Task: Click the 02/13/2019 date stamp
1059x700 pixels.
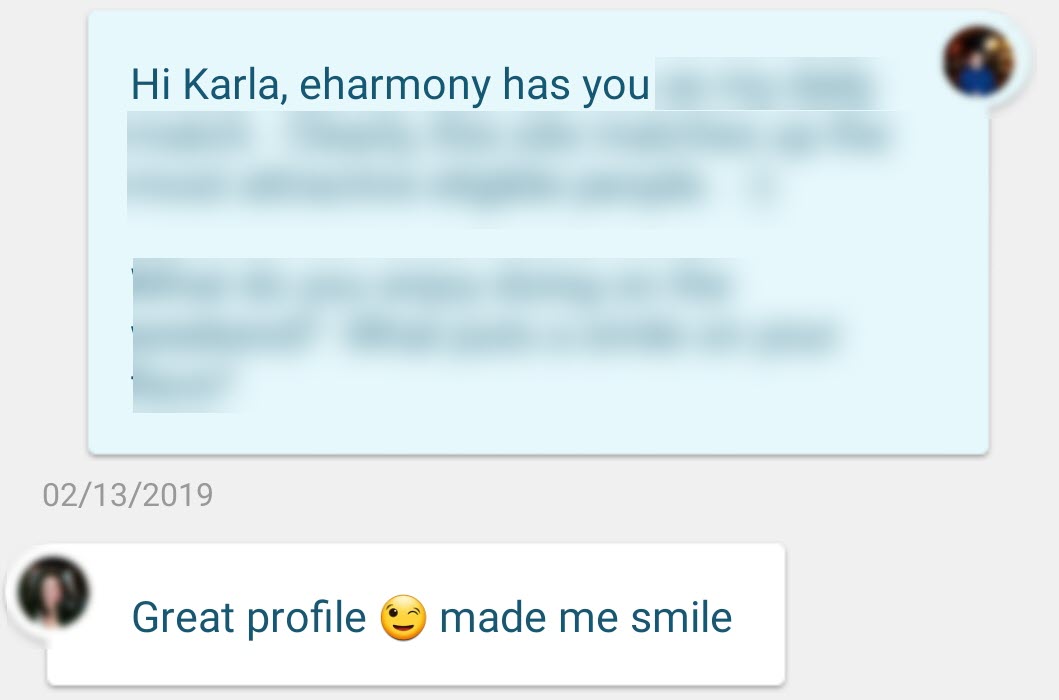Action: click(128, 495)
